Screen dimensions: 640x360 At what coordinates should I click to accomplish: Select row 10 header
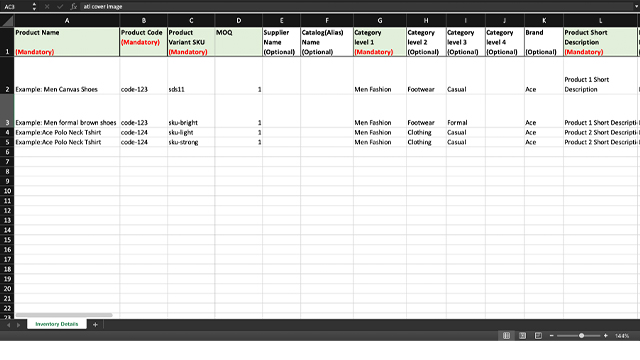pos(7,191)
